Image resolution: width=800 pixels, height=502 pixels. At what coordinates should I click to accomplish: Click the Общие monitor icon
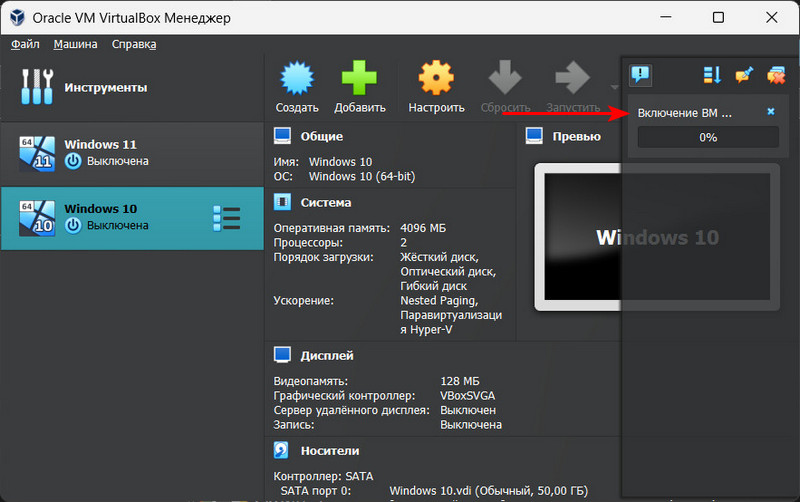(282, 136)
